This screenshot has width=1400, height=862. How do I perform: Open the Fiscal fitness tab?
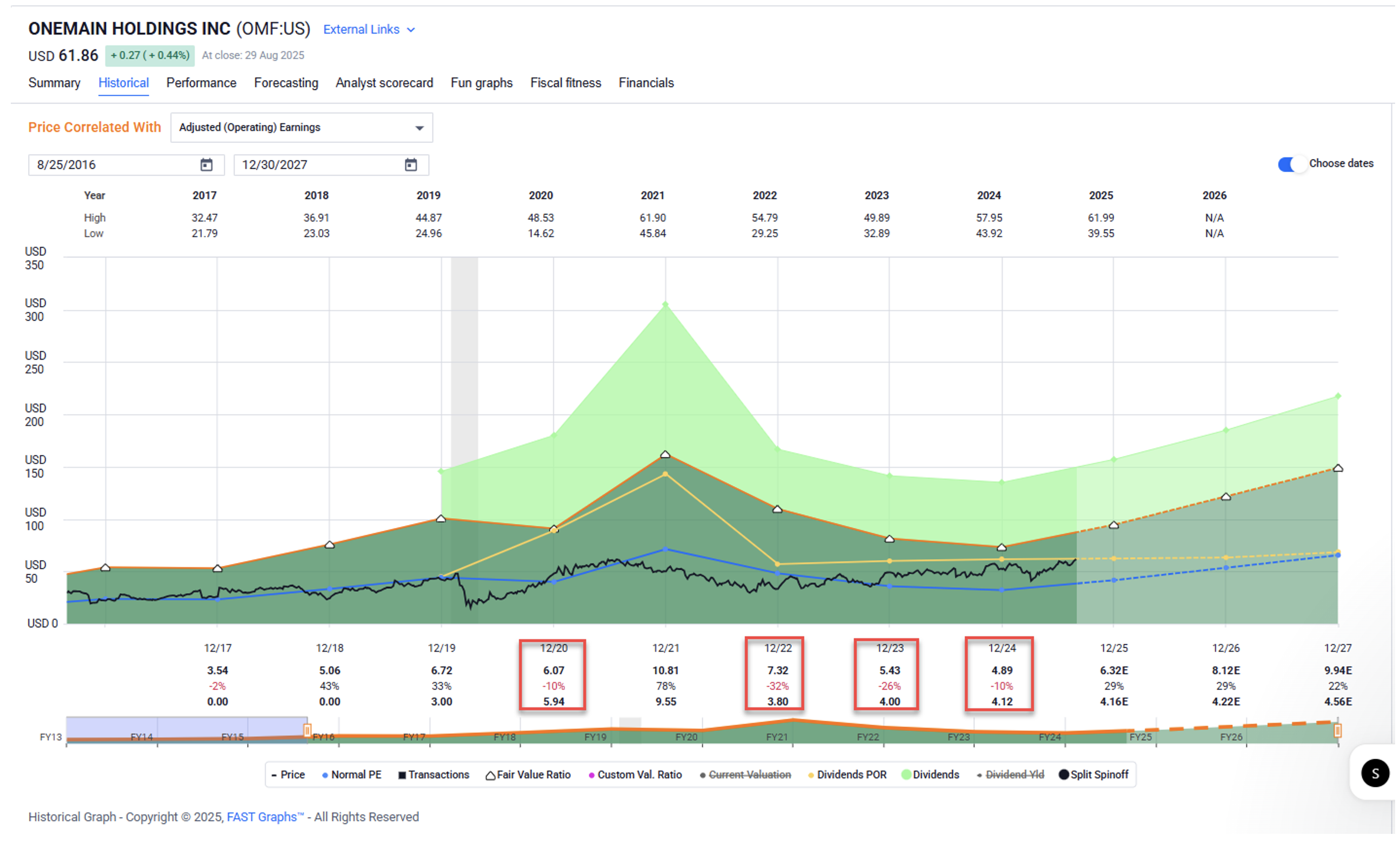tap(565, 83)
